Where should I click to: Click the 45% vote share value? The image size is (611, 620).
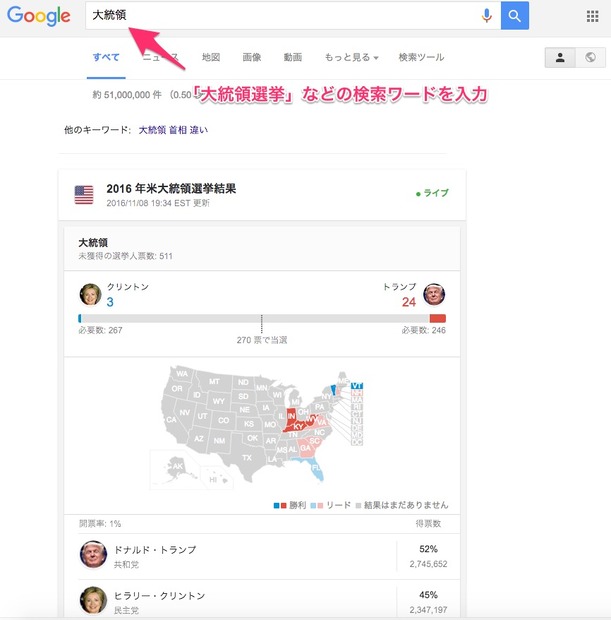click(428, 595)
